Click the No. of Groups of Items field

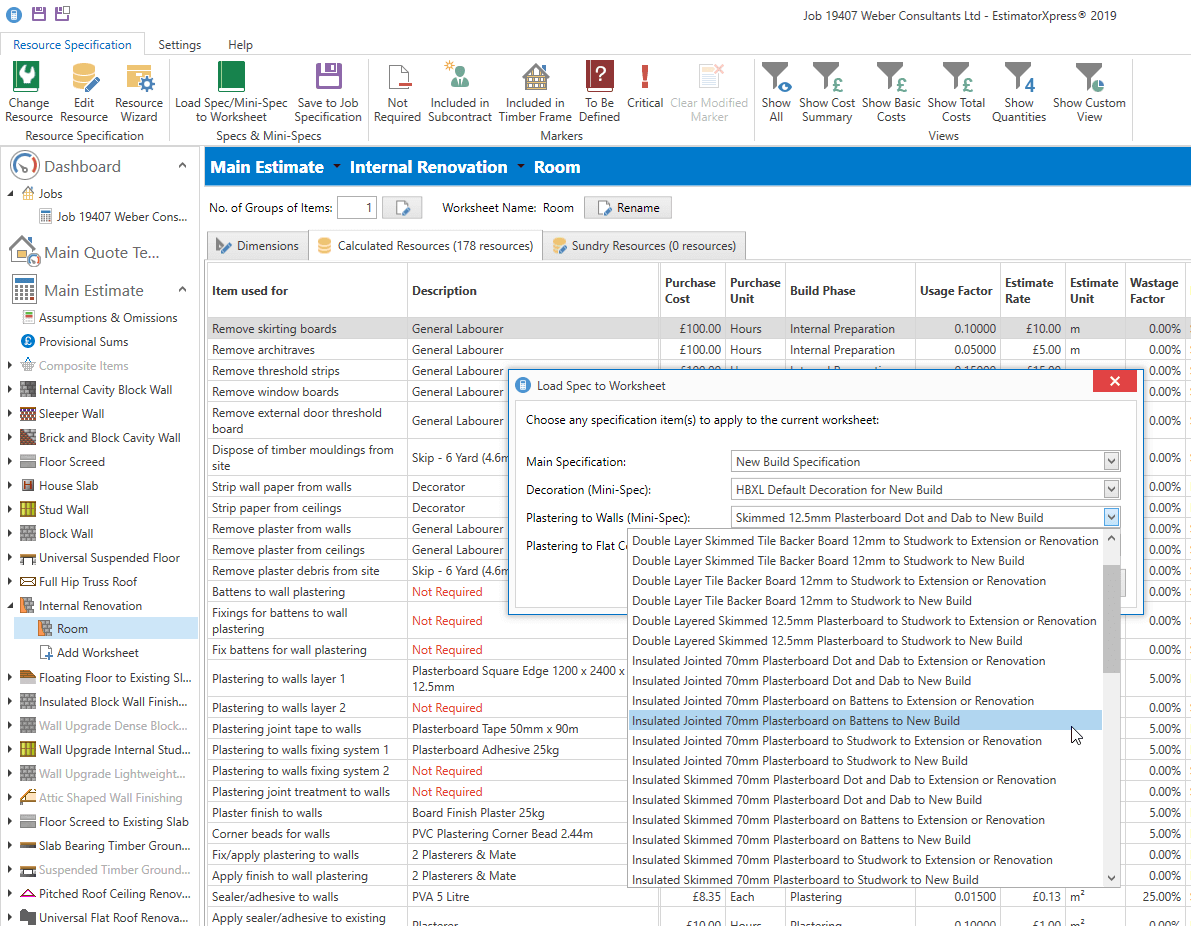pyautogui.click(x=356, y=207)
